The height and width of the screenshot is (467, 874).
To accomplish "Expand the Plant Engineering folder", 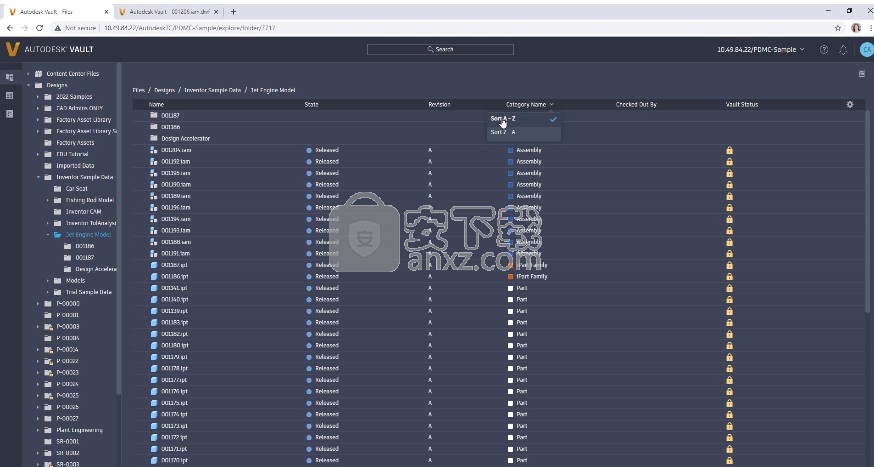I will (x=38, y=430).
